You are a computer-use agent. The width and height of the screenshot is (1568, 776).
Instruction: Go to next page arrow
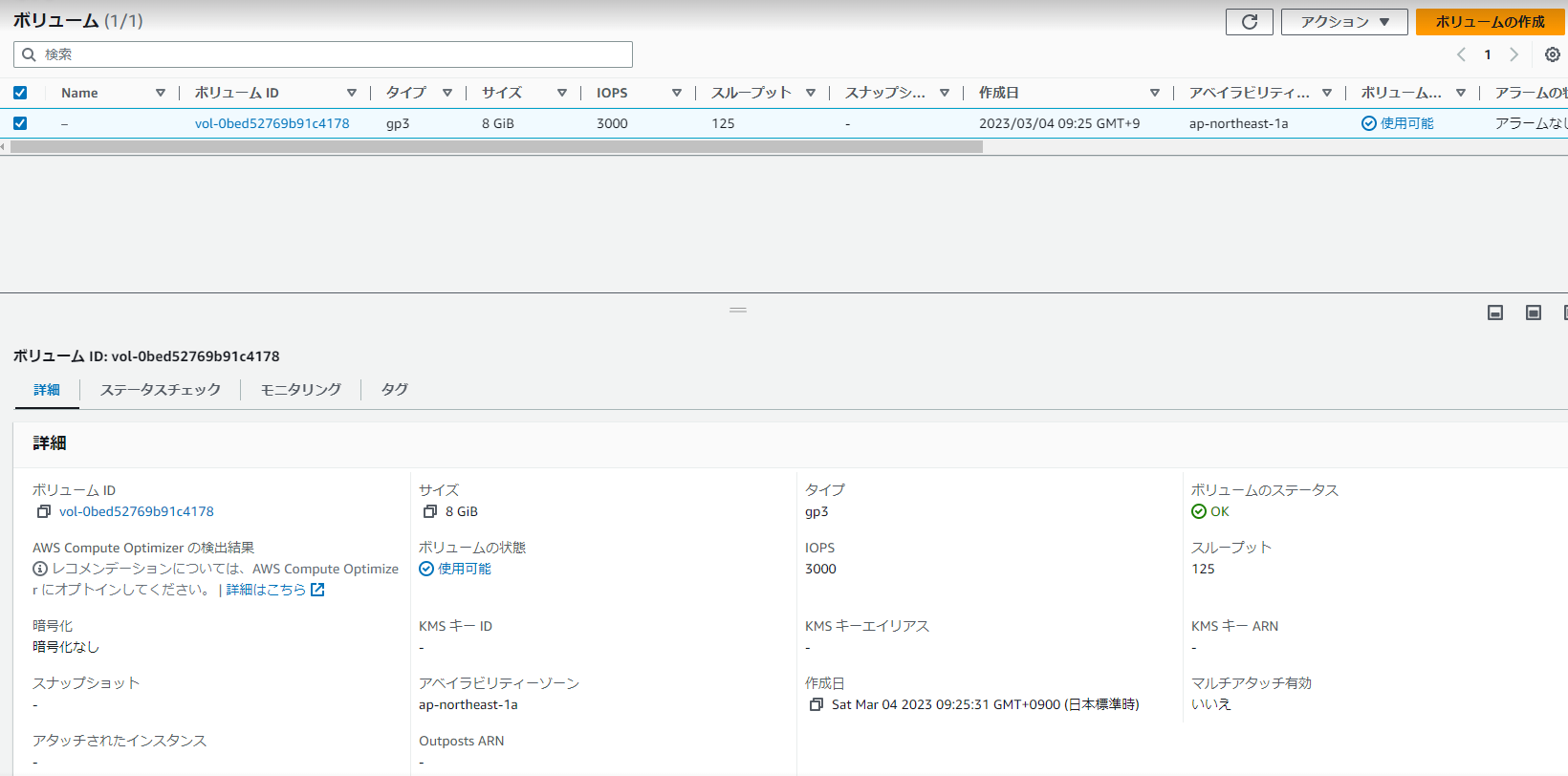coord(1514,54)
